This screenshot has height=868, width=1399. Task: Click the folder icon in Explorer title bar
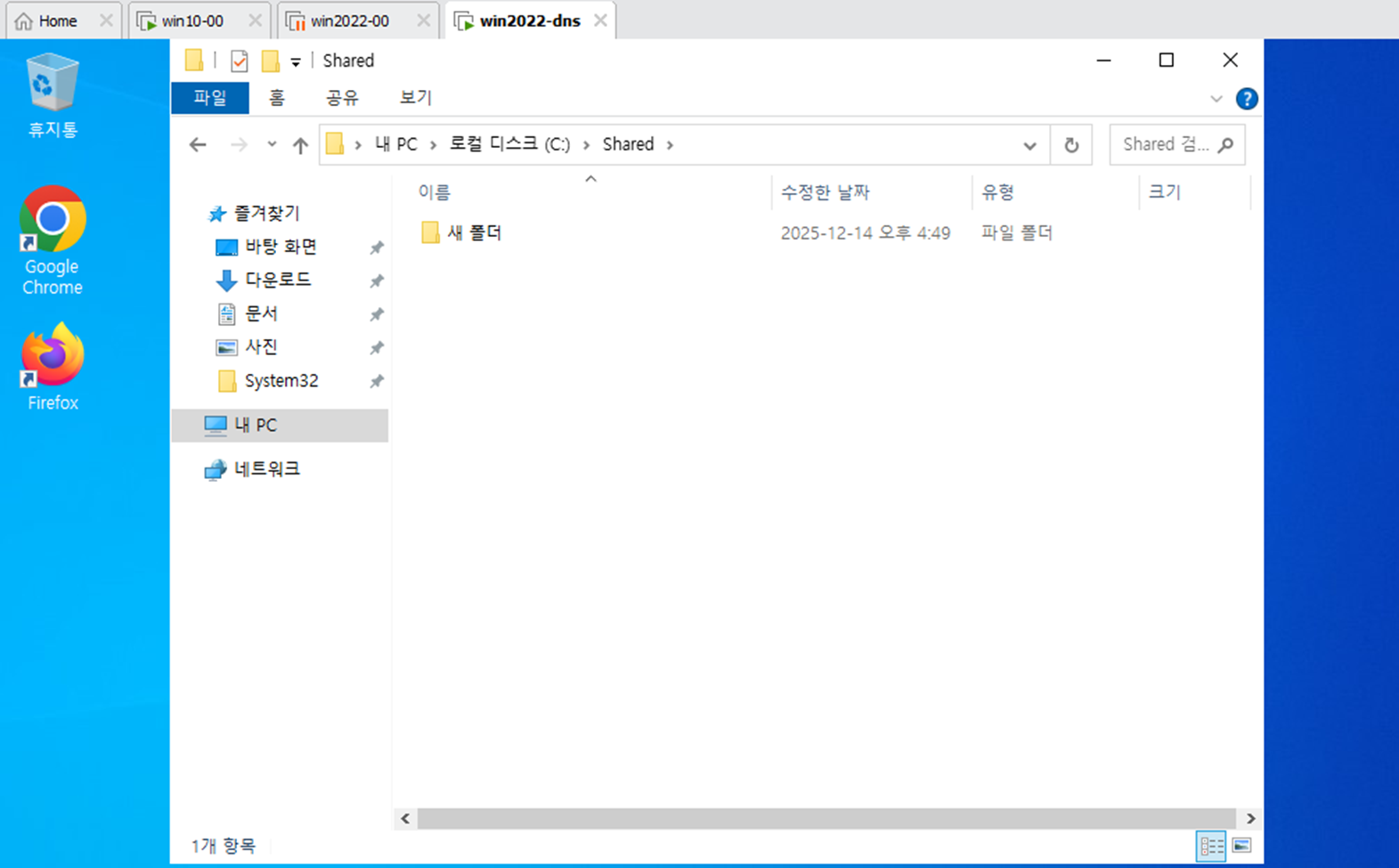click(194, 61)
